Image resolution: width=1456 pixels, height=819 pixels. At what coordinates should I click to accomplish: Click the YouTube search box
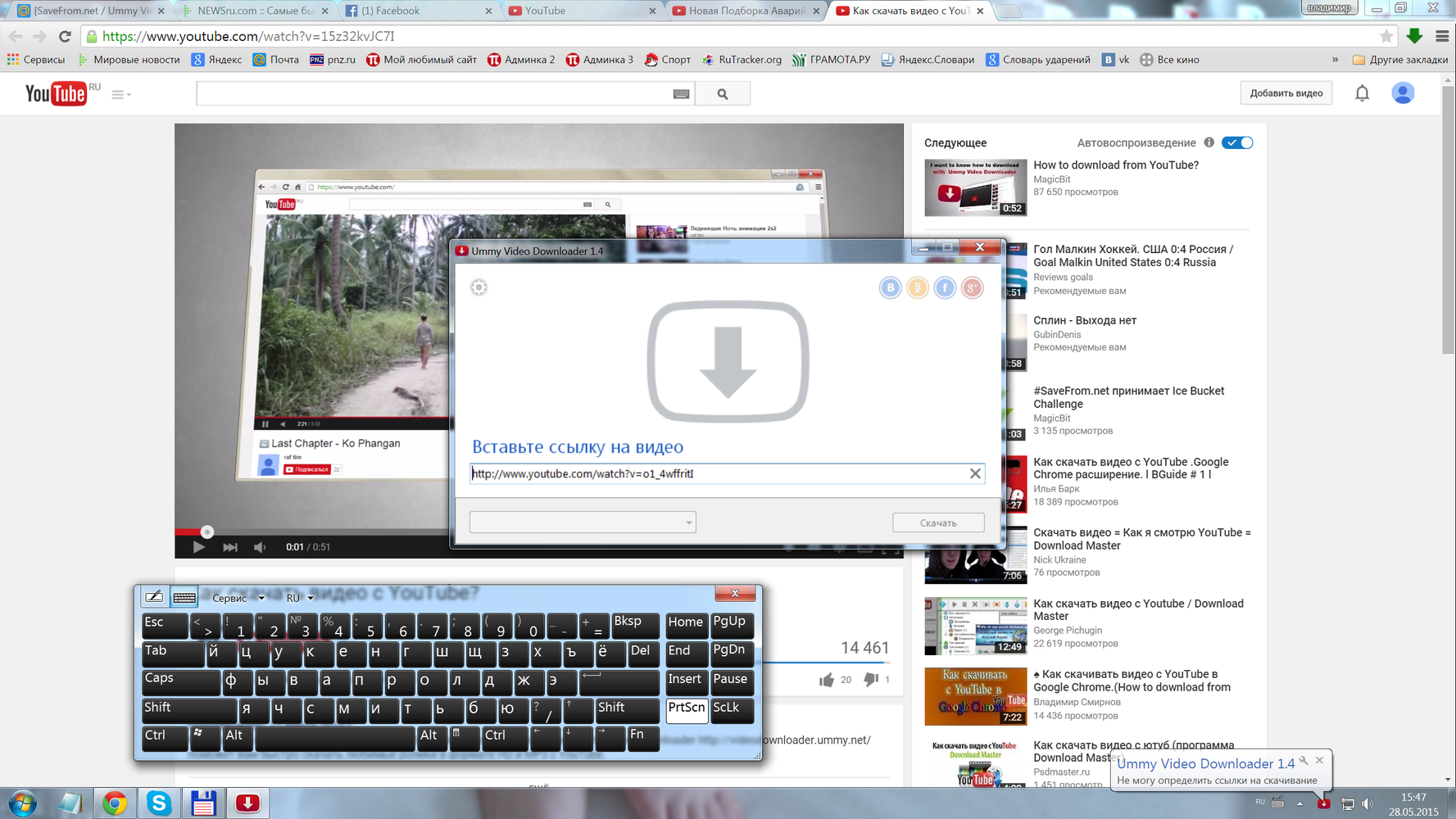point(434,93)
